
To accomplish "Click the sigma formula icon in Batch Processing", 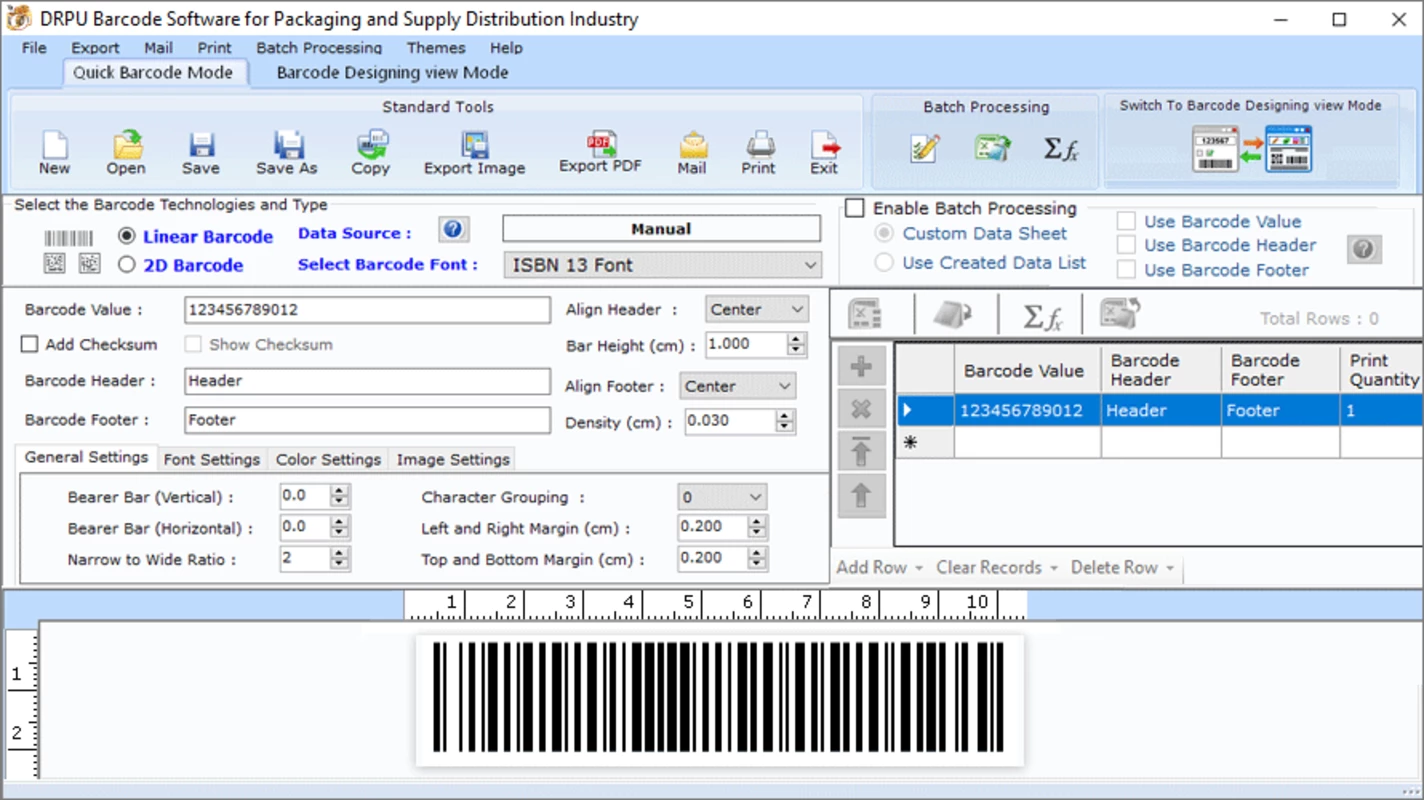I will (x=1060, y=149).
